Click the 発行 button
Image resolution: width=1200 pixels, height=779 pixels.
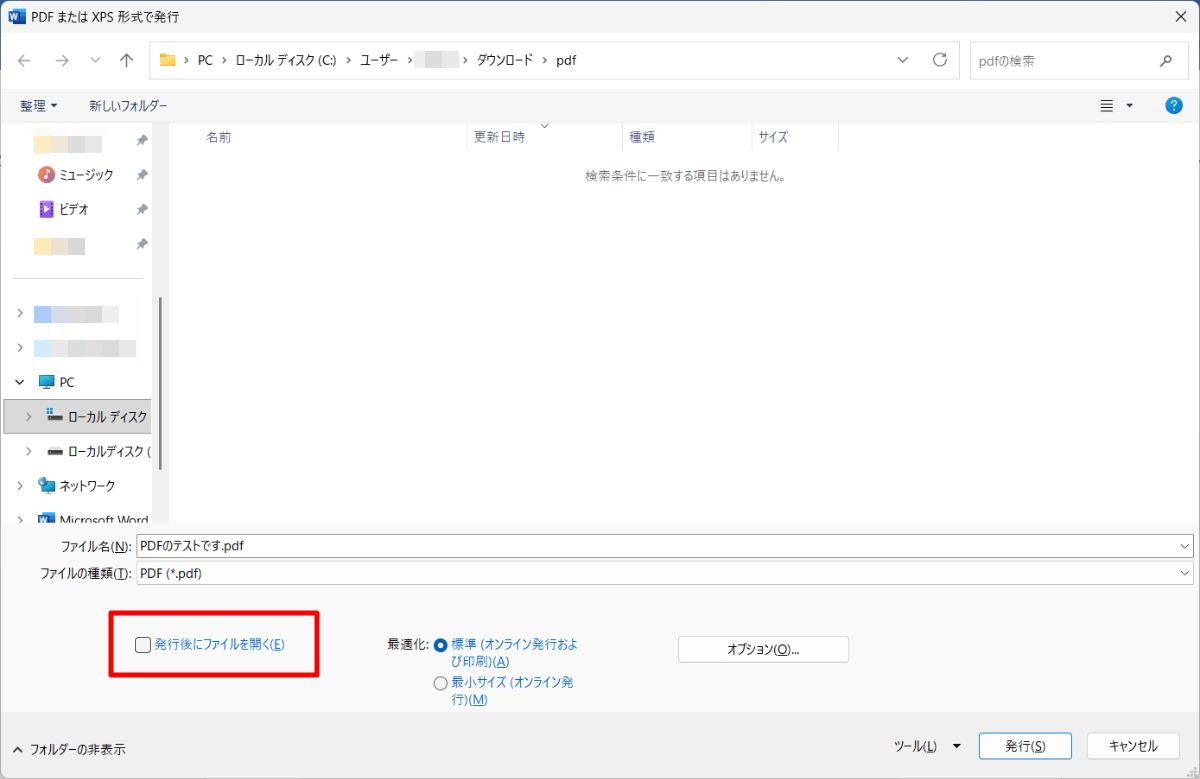1025,746
